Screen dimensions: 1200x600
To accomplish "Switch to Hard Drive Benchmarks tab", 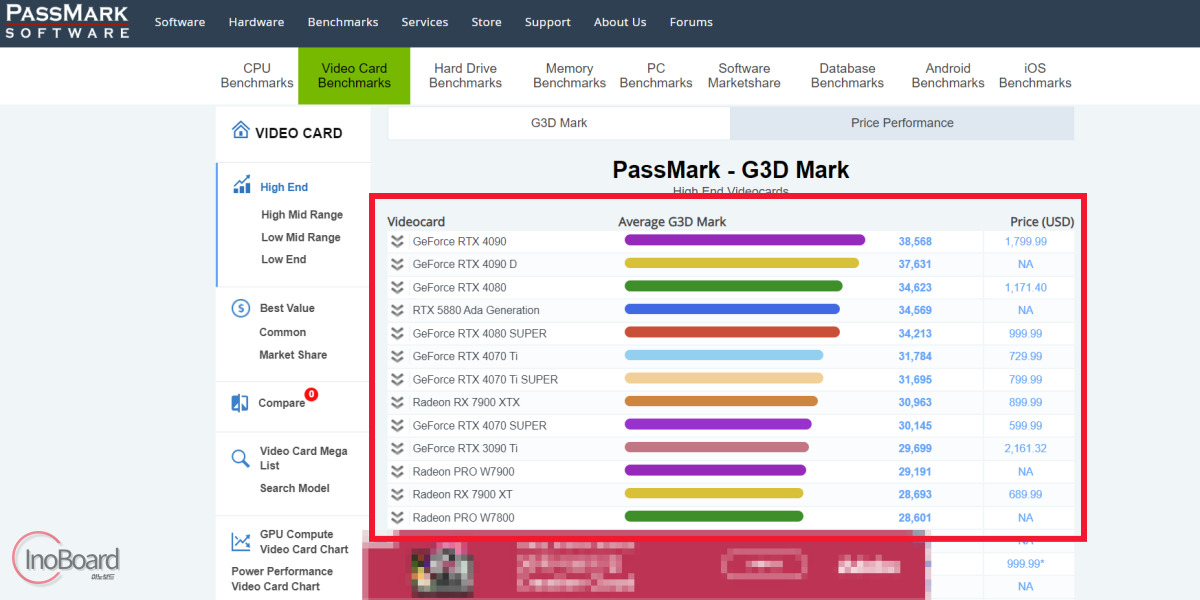I will (x=465, y=76).
